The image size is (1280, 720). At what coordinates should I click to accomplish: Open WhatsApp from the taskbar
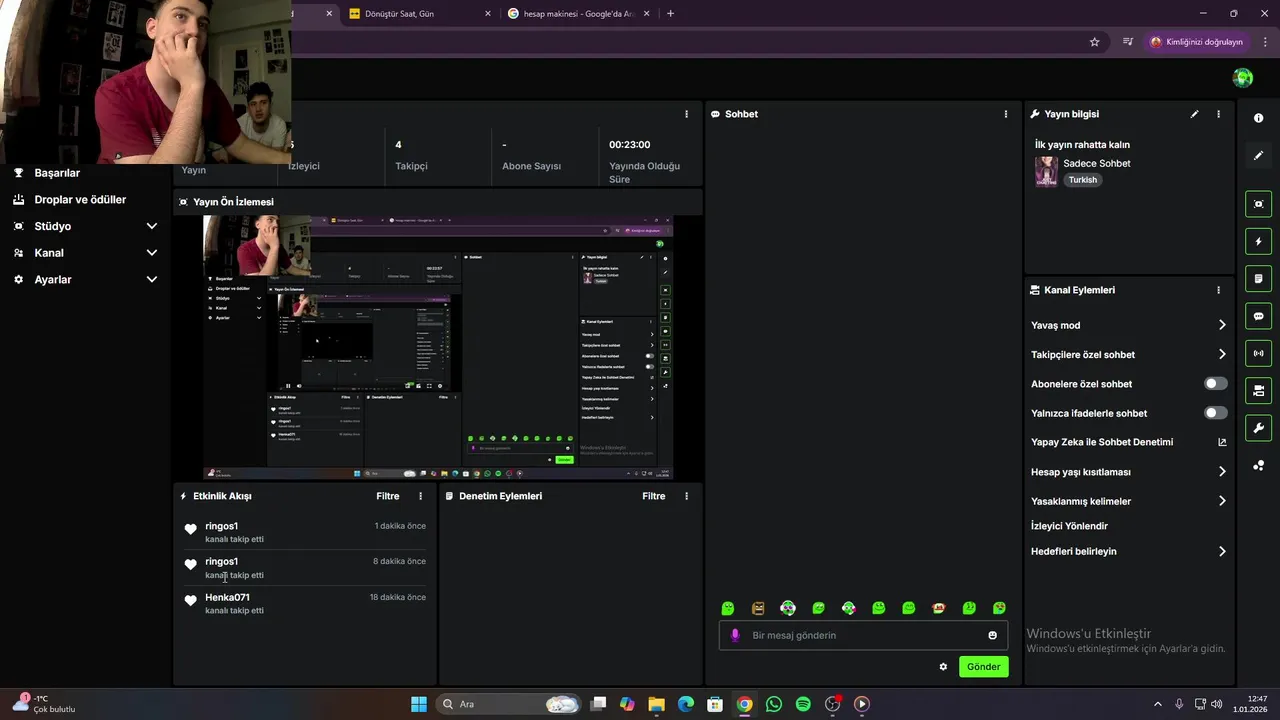pyautogui.click(x=774, y=704)
